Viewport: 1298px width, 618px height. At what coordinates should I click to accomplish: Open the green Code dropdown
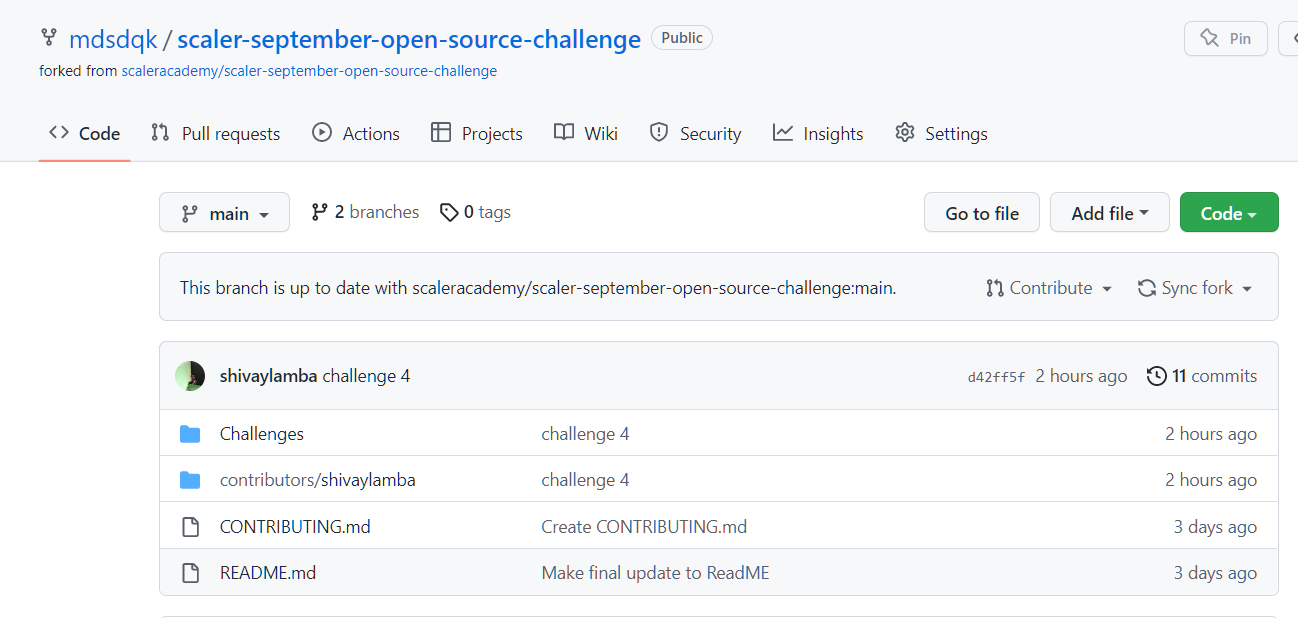click(1228, 212)
